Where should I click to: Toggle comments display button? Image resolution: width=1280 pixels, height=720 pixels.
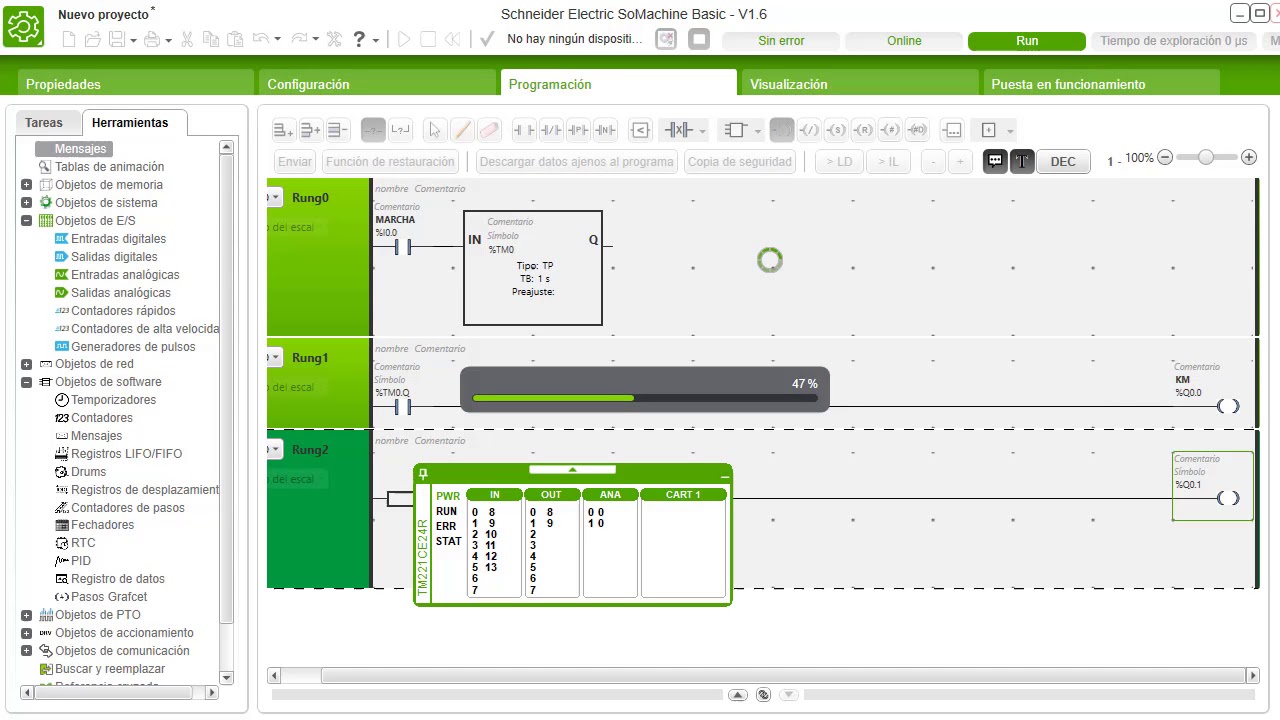[995, 161]
